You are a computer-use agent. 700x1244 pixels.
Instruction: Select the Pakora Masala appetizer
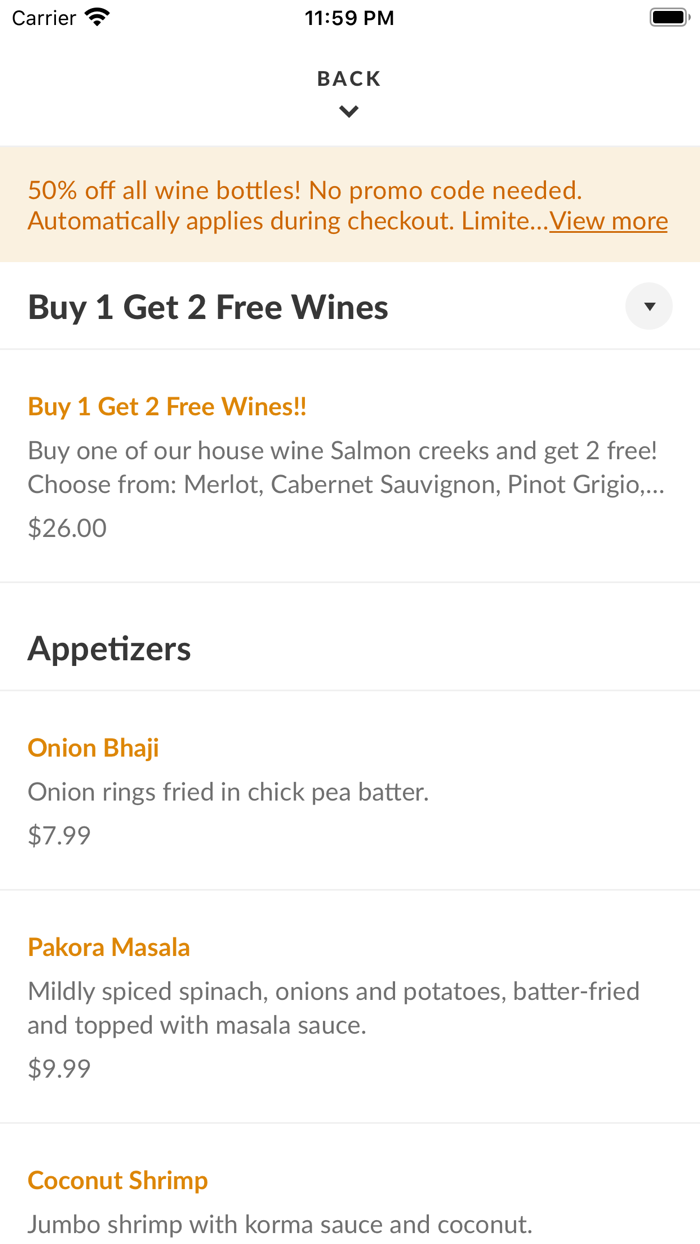click(x=108, y=946)
